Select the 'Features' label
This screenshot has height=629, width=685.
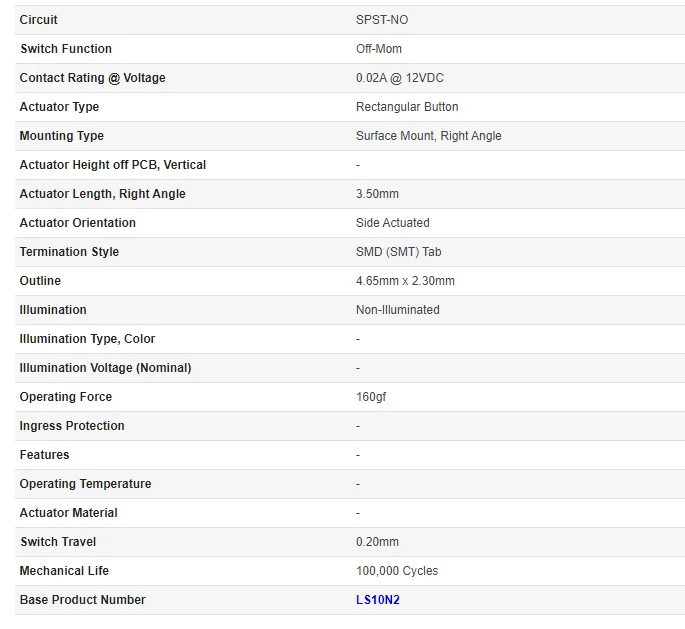pyautogui.click(x=45, y=455)
